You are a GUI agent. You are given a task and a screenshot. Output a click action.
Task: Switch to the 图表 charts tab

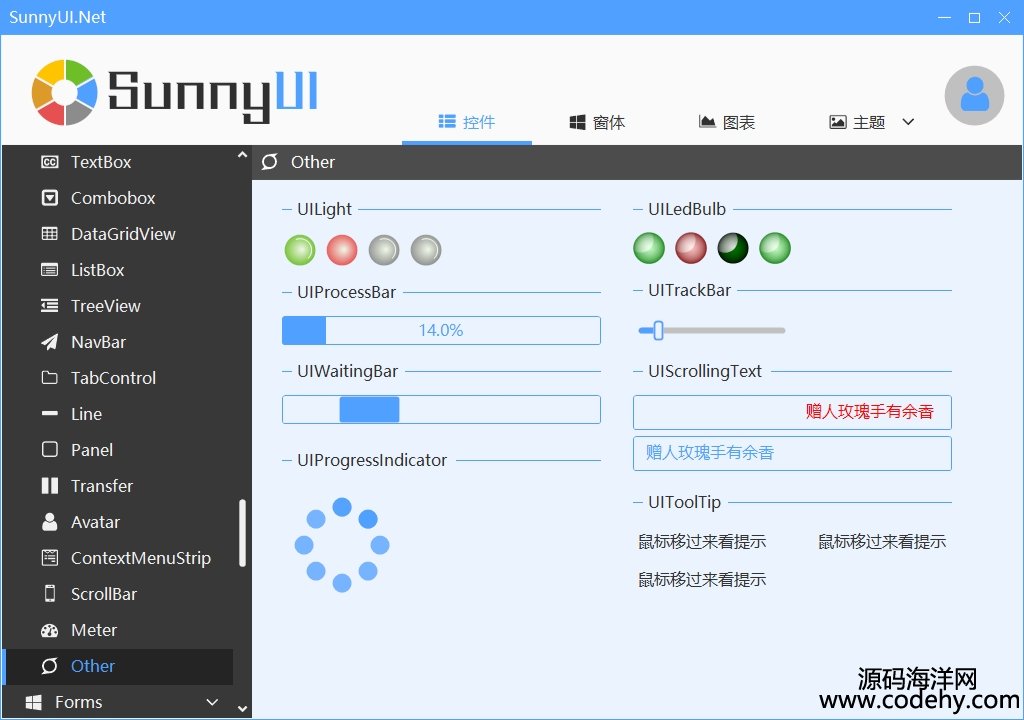727,122
